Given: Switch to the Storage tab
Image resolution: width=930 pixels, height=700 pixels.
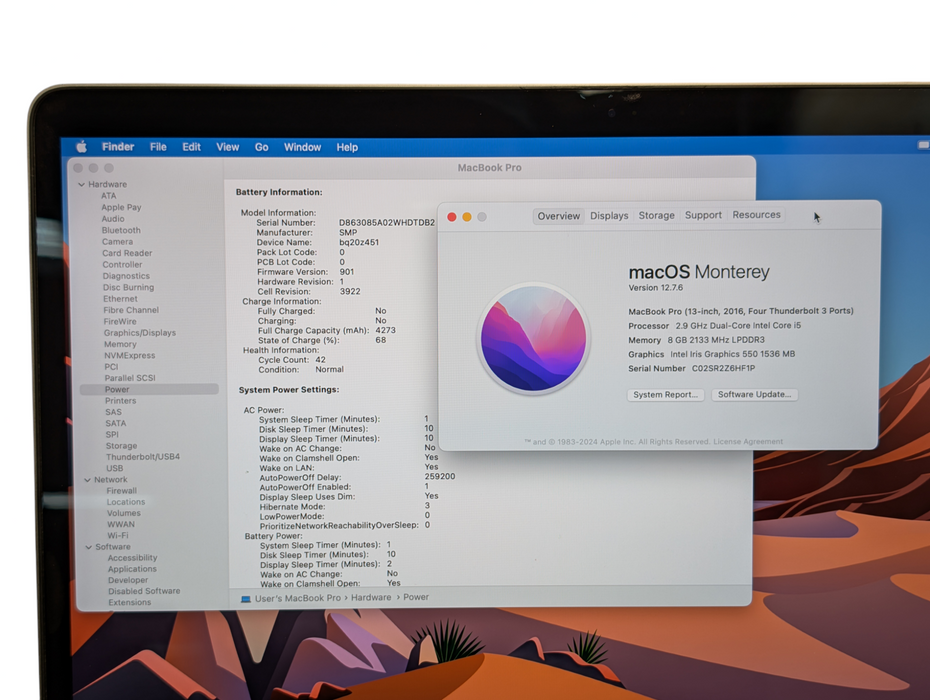Looking at the screenshot, I should tap(657, 215).
